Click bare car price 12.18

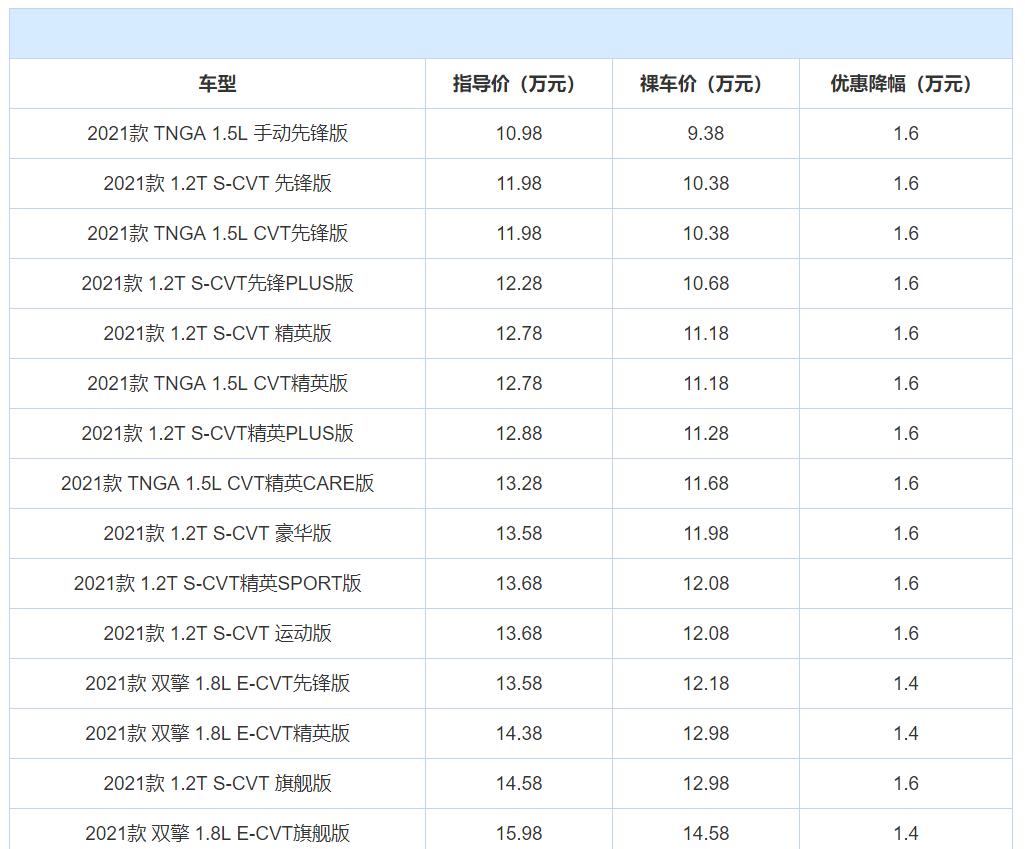pos(706,684)
